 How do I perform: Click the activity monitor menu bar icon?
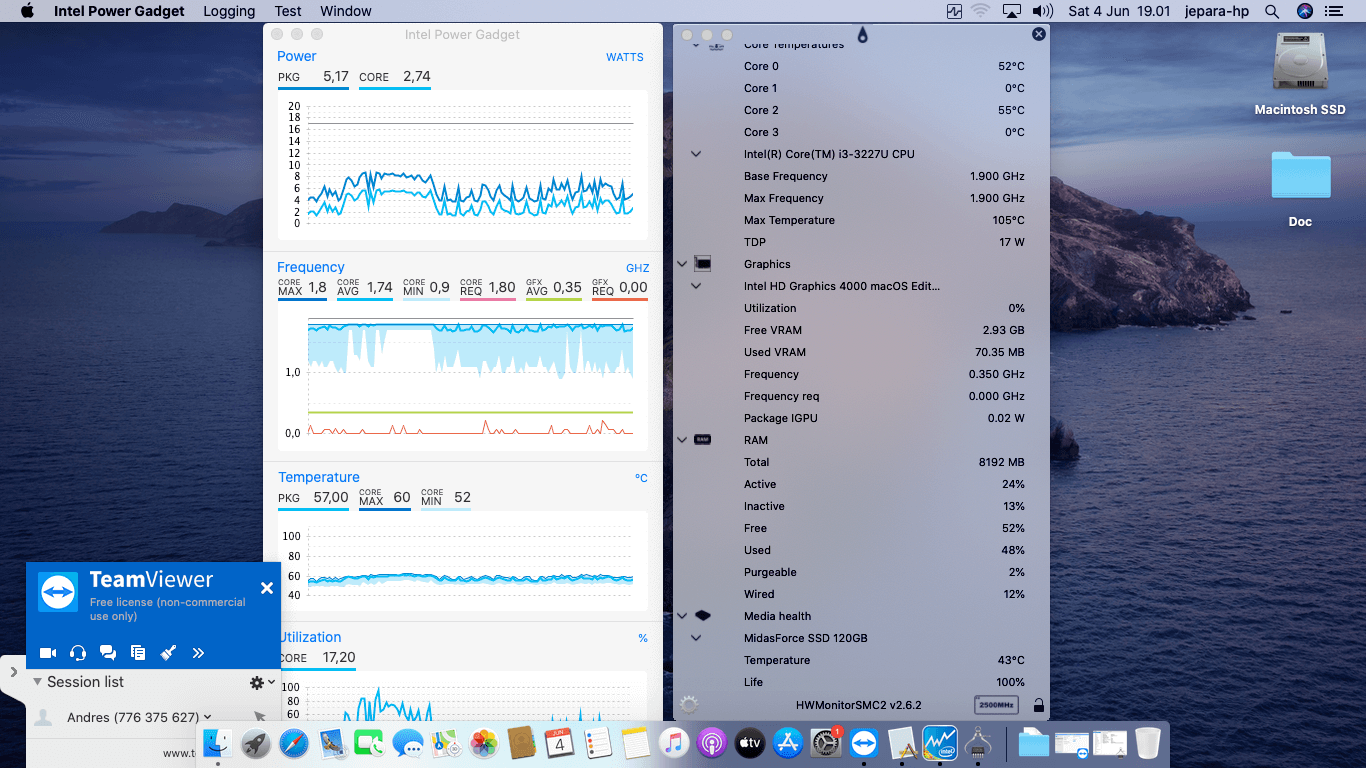click(954, 11)
